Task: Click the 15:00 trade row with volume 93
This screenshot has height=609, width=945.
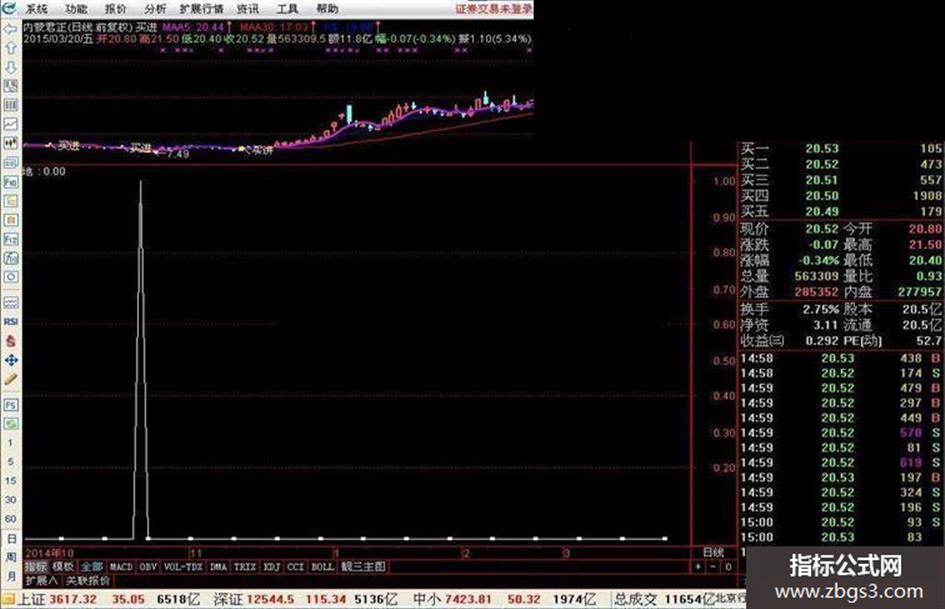Action: click(x=840, y=522)
